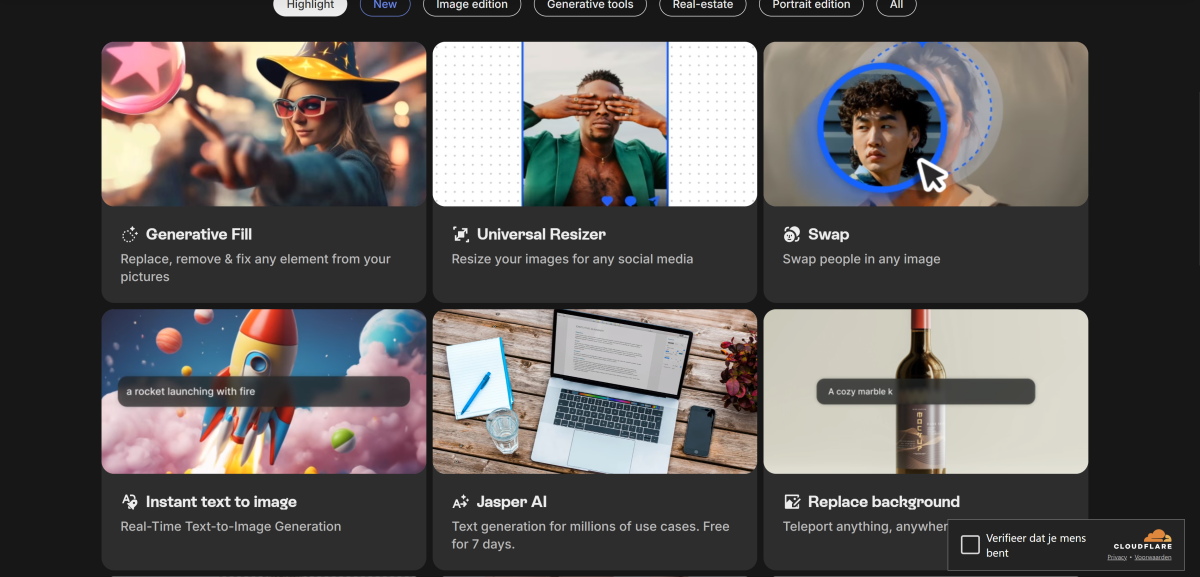Open the Generative Fill title link
1200x577 pixels.
point(198,235)
